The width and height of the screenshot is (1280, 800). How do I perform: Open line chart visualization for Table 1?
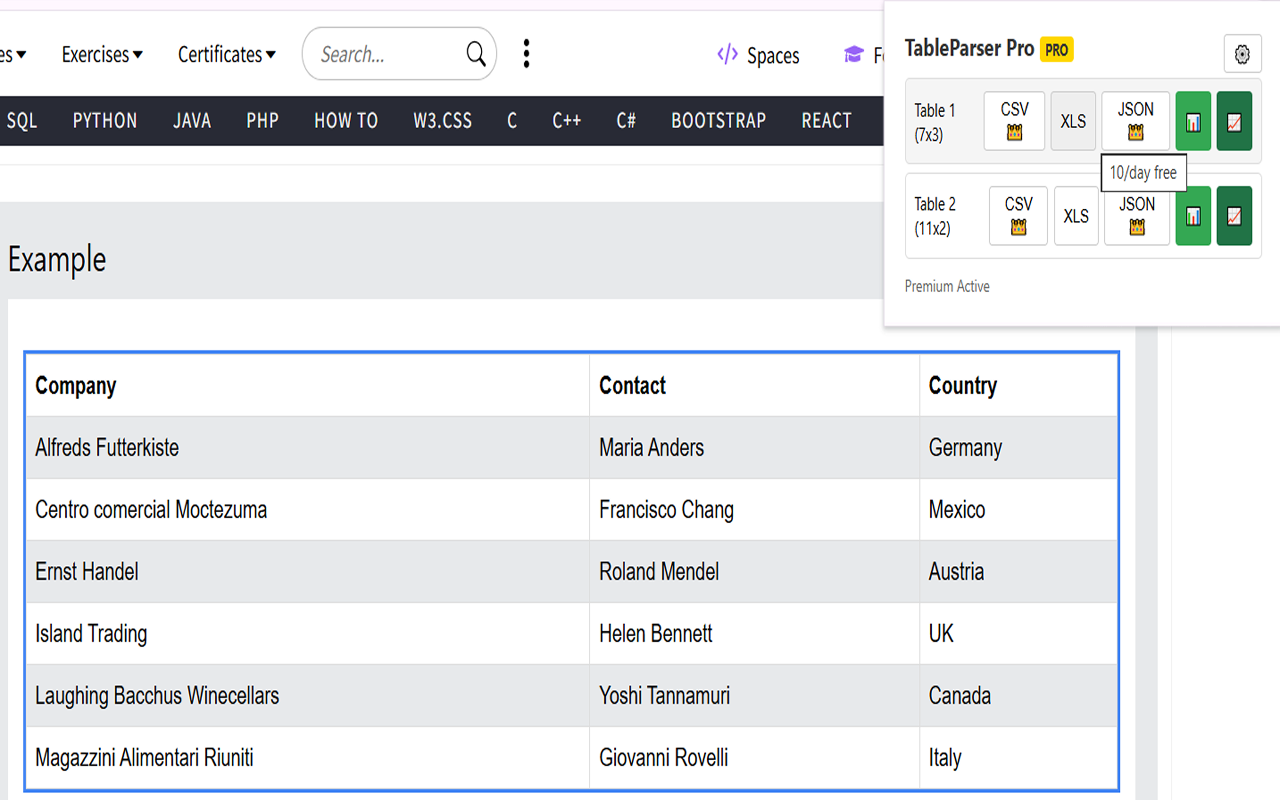coord(1234,120)
